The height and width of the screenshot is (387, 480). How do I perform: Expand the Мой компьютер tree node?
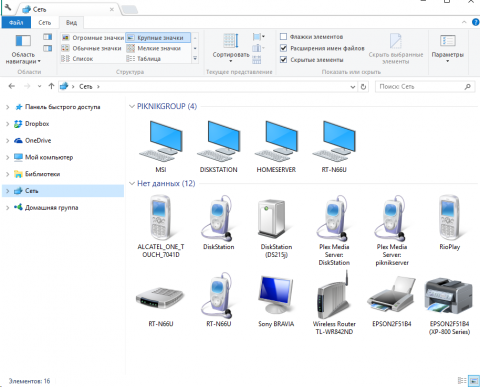[7, 157]
